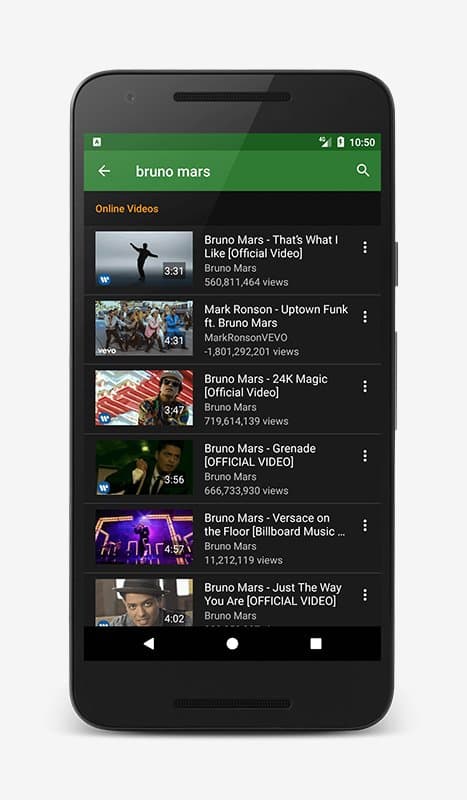Open options for That's What I Like video
This screenshot has height=800, width=467.
(364, 247)
